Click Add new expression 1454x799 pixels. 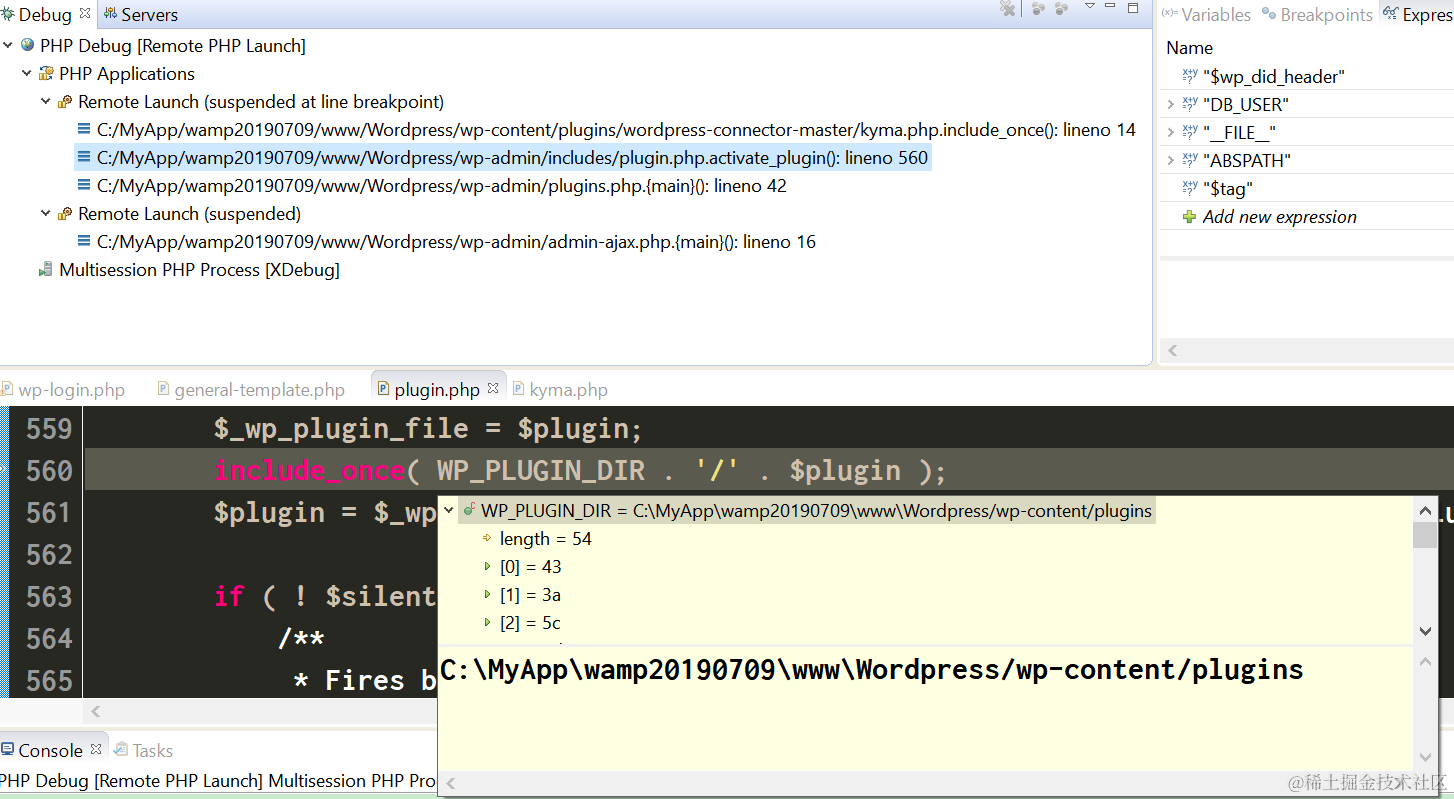click(x=1279, y=217)
